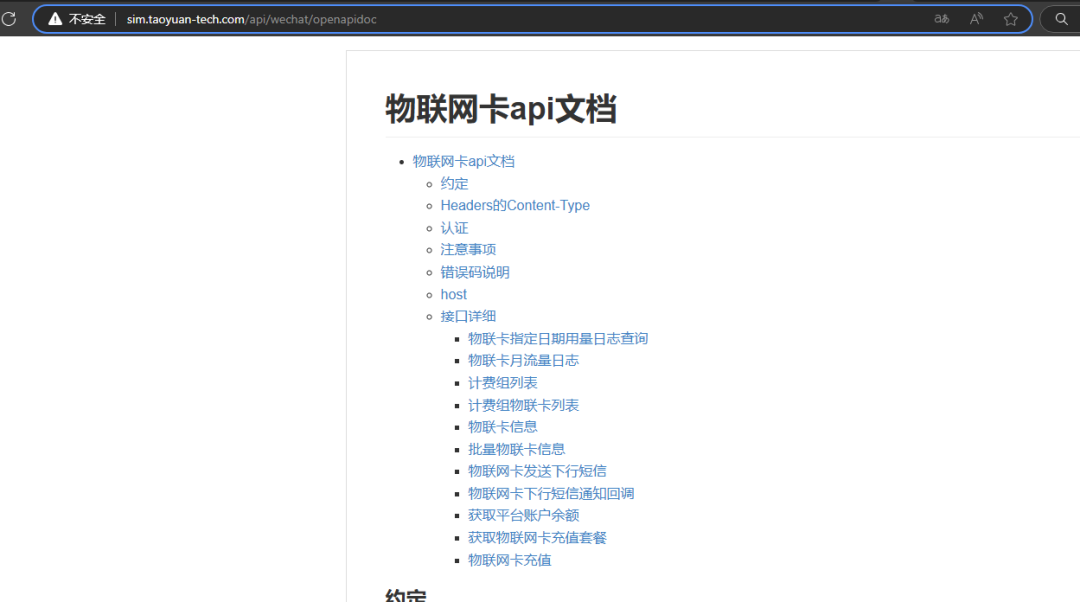
Task: Click the search magnifier icon at top right
Action: pyautogui.click(x=1062, y=19)
